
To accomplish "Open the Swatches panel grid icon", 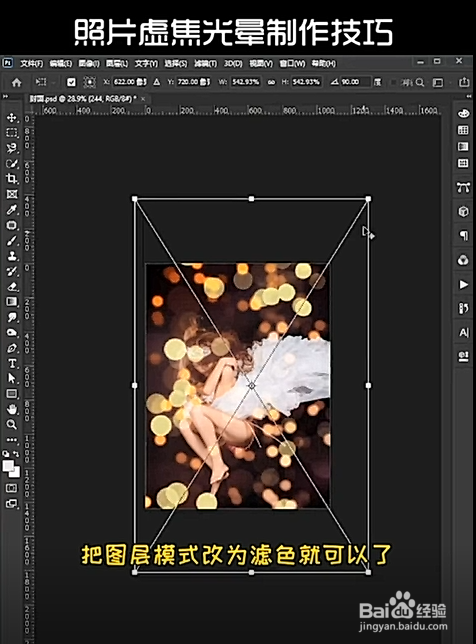I will pos(463,130).
